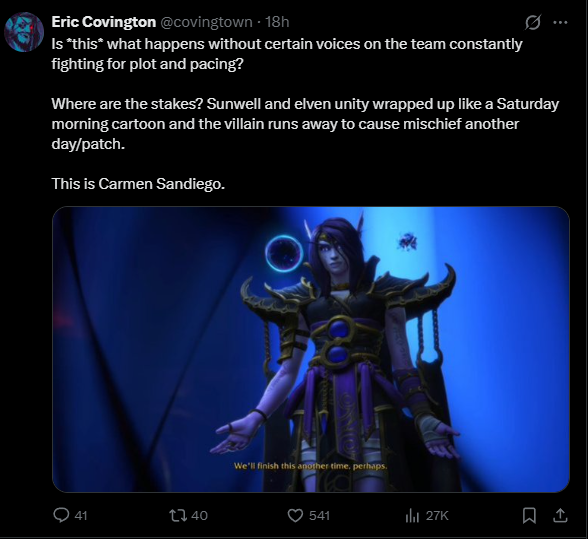Like the post with the heart icon
The height and width of the screenshot is (539, 588).
point(295,515)
